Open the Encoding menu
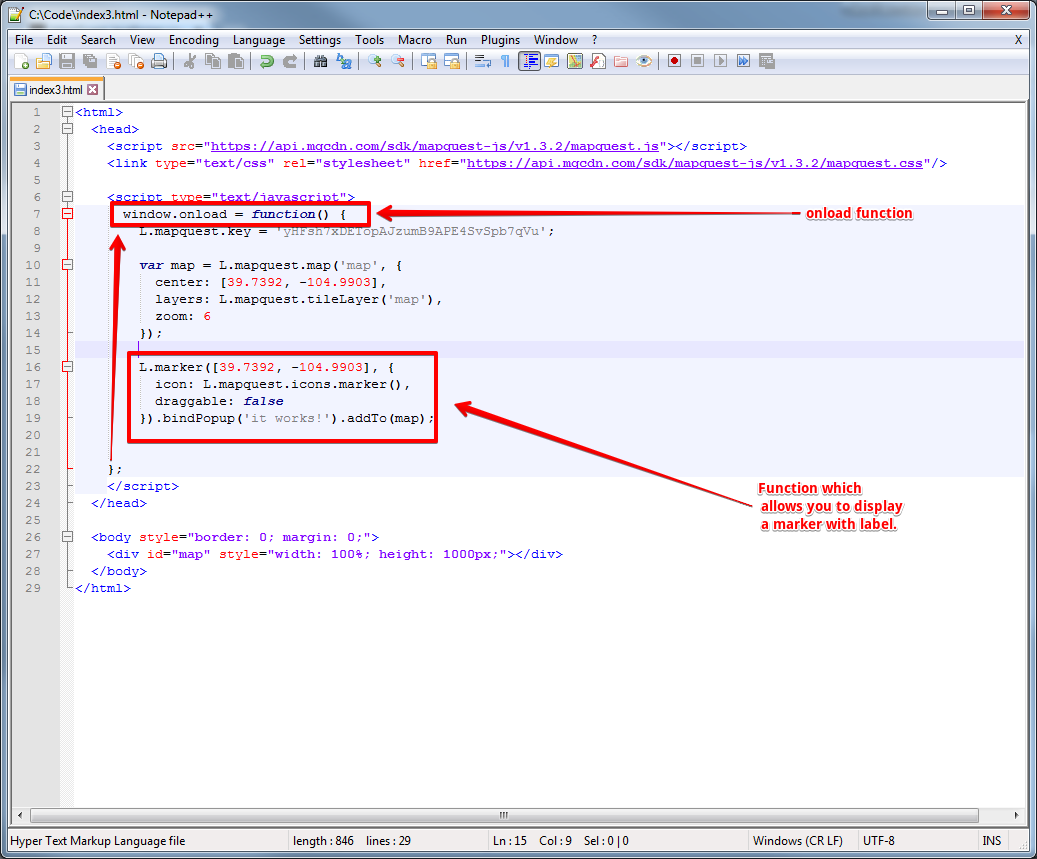Image resolution: width=1037 pixels, height=859 pixels. point(193,40)
